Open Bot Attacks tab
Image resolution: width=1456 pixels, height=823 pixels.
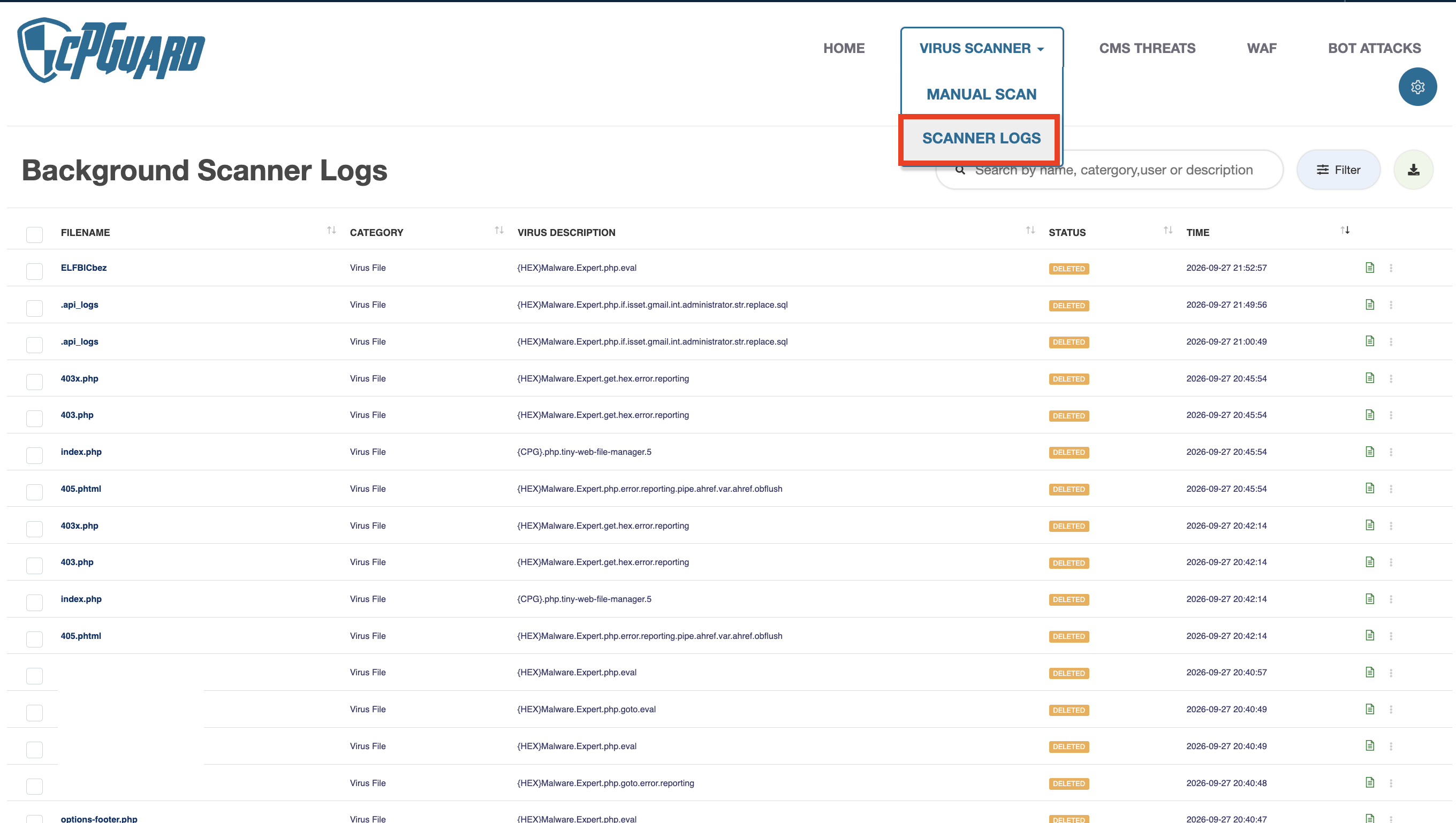1374,48
